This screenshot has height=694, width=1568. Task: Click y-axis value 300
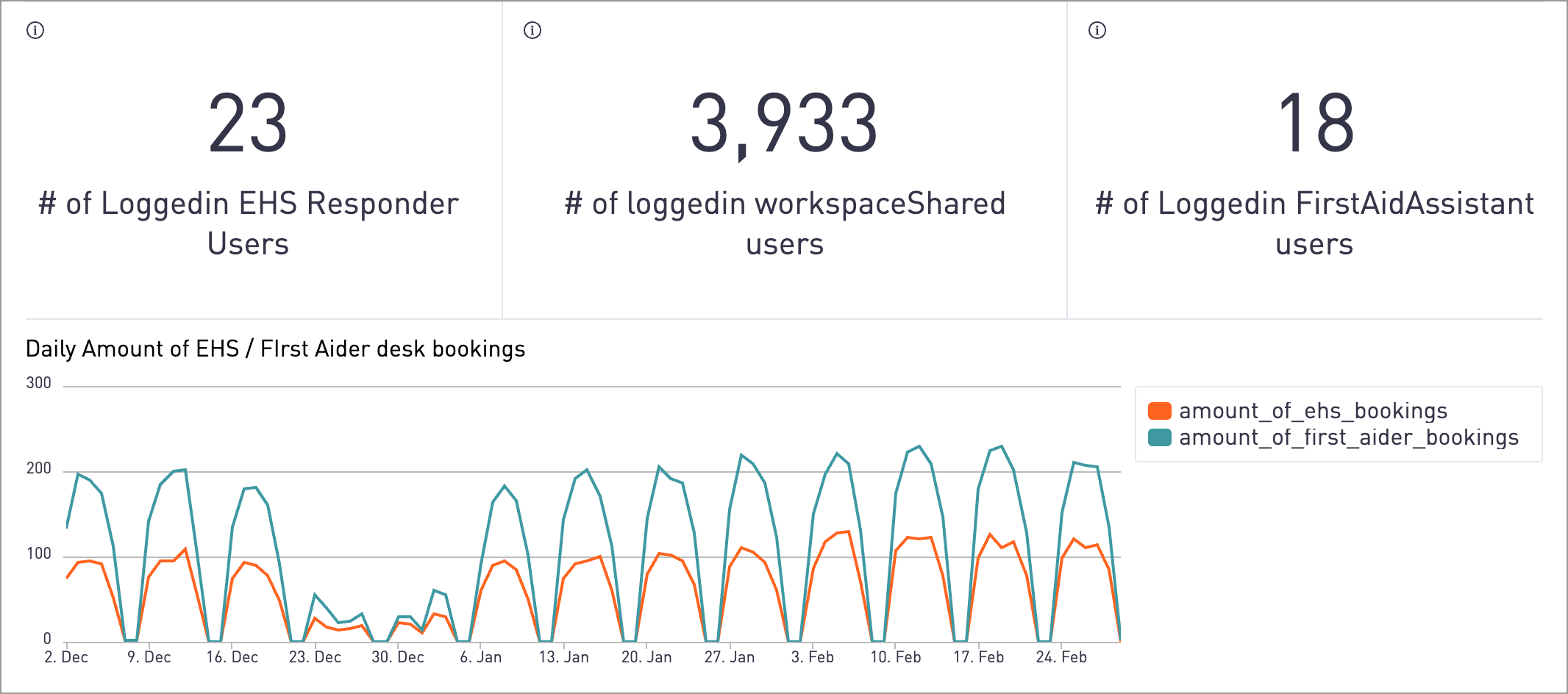(39, 383)
